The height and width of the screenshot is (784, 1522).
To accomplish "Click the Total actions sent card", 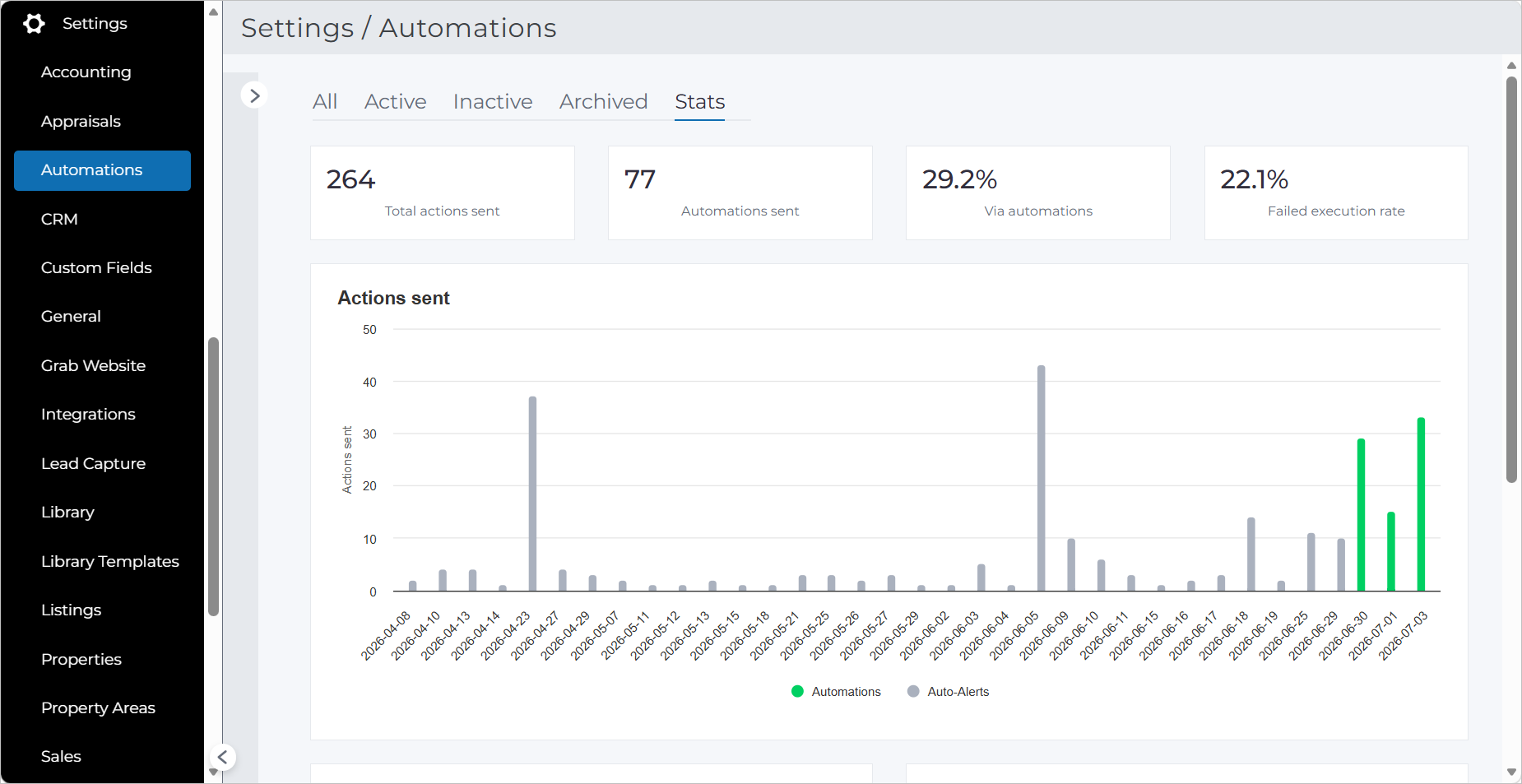I will 443,193.
